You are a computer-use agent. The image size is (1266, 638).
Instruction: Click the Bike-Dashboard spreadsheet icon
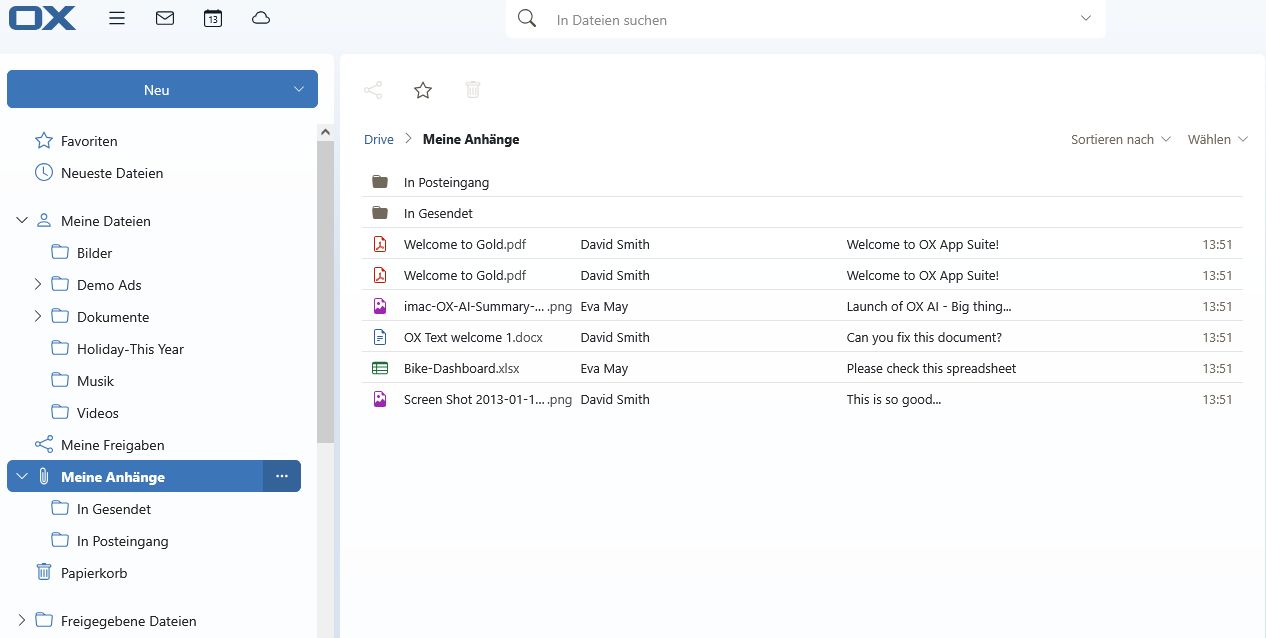coord(380,368)
